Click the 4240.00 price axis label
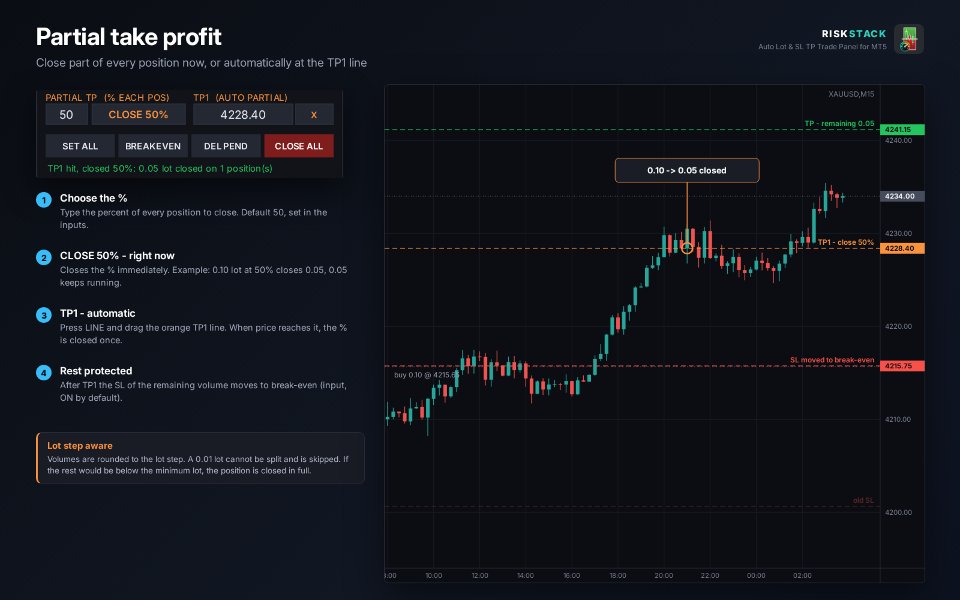This screenshot has width=960, height=600. coord(898,141)
